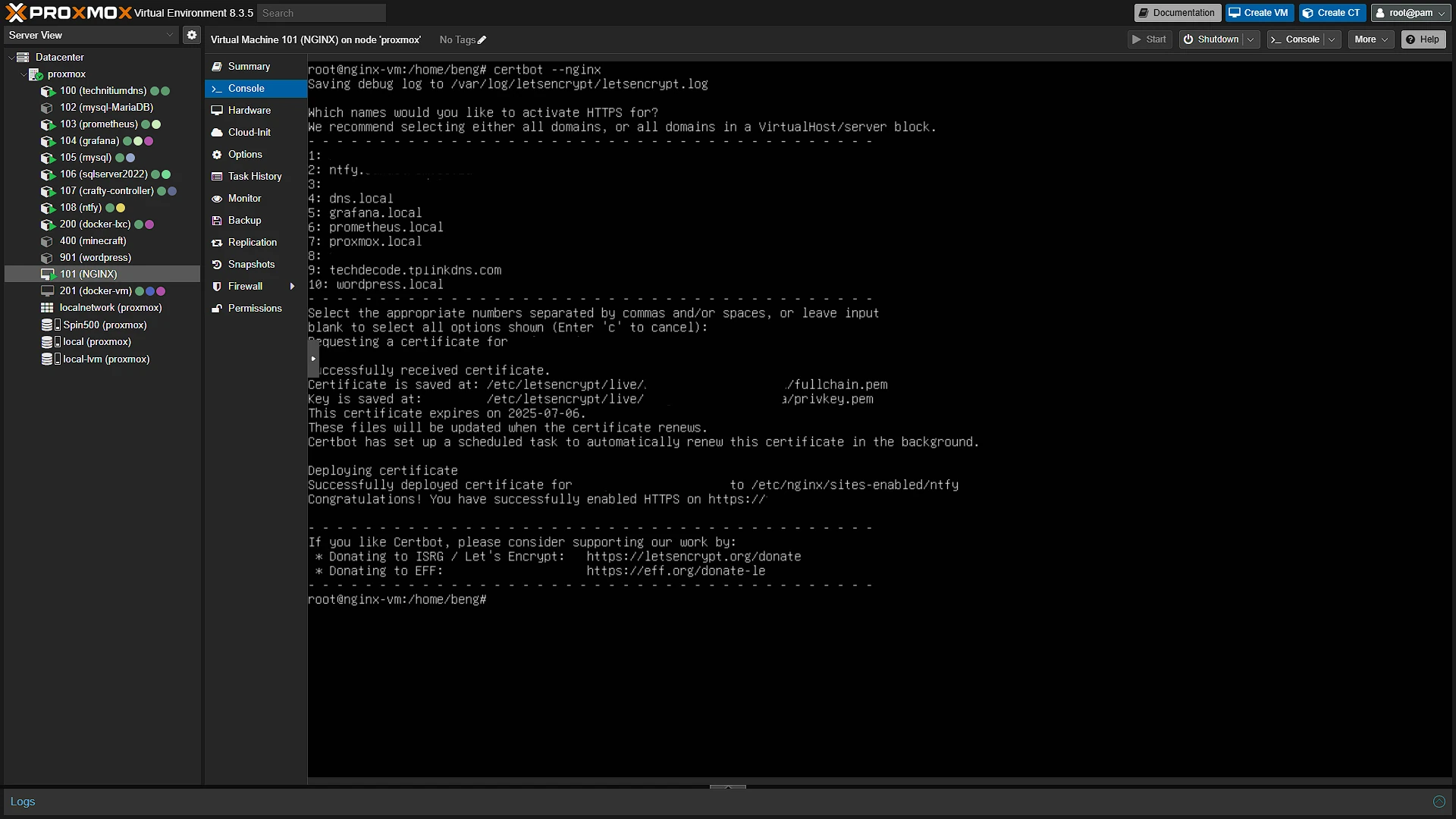The height and width of the screenshot is (819, 1456).
Task: Click the Firewall shield icon
Action: pos(217,287)
